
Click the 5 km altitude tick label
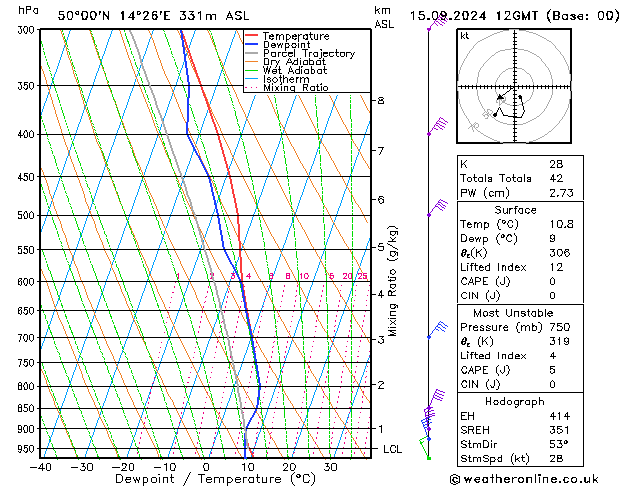381,247
